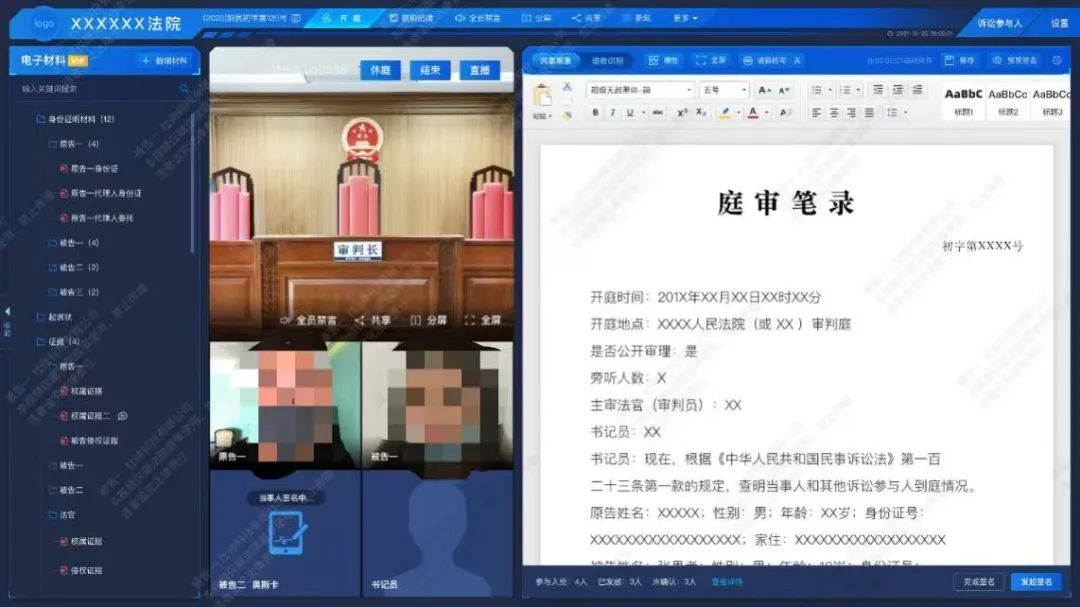Select heading style 1 preview
1080x607 pixels.
coord(963,101)
